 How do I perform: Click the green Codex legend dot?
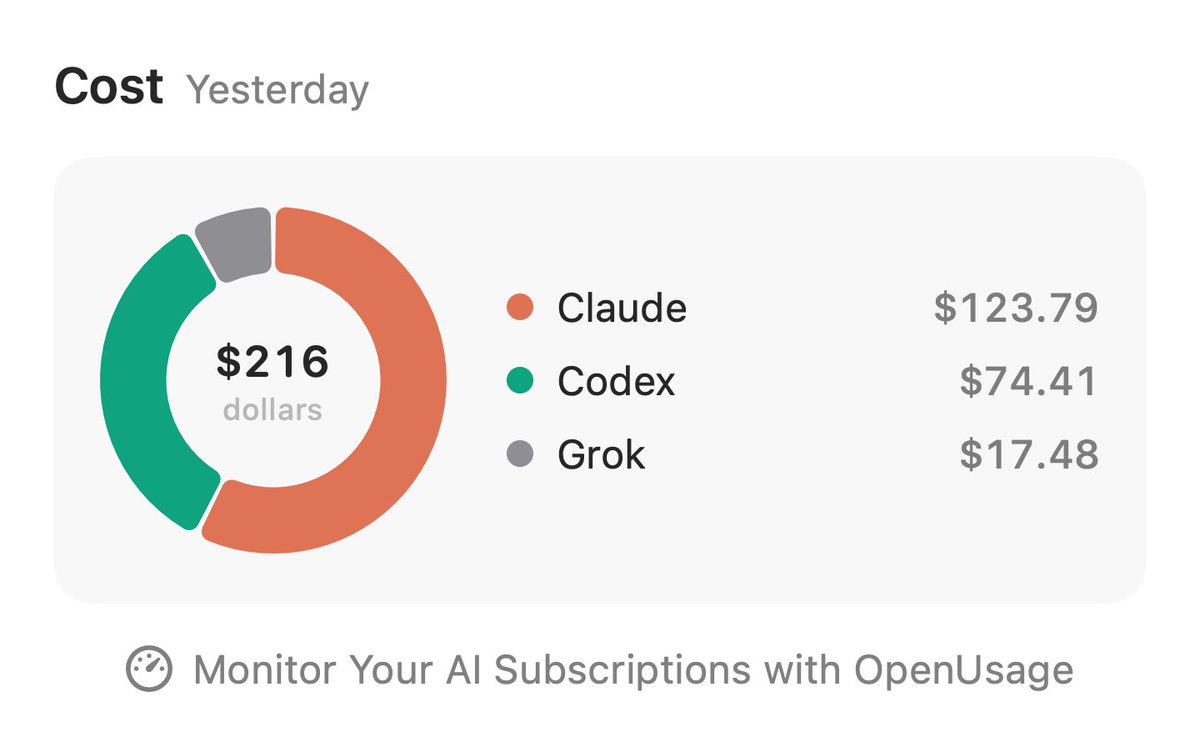coord(520,381)
